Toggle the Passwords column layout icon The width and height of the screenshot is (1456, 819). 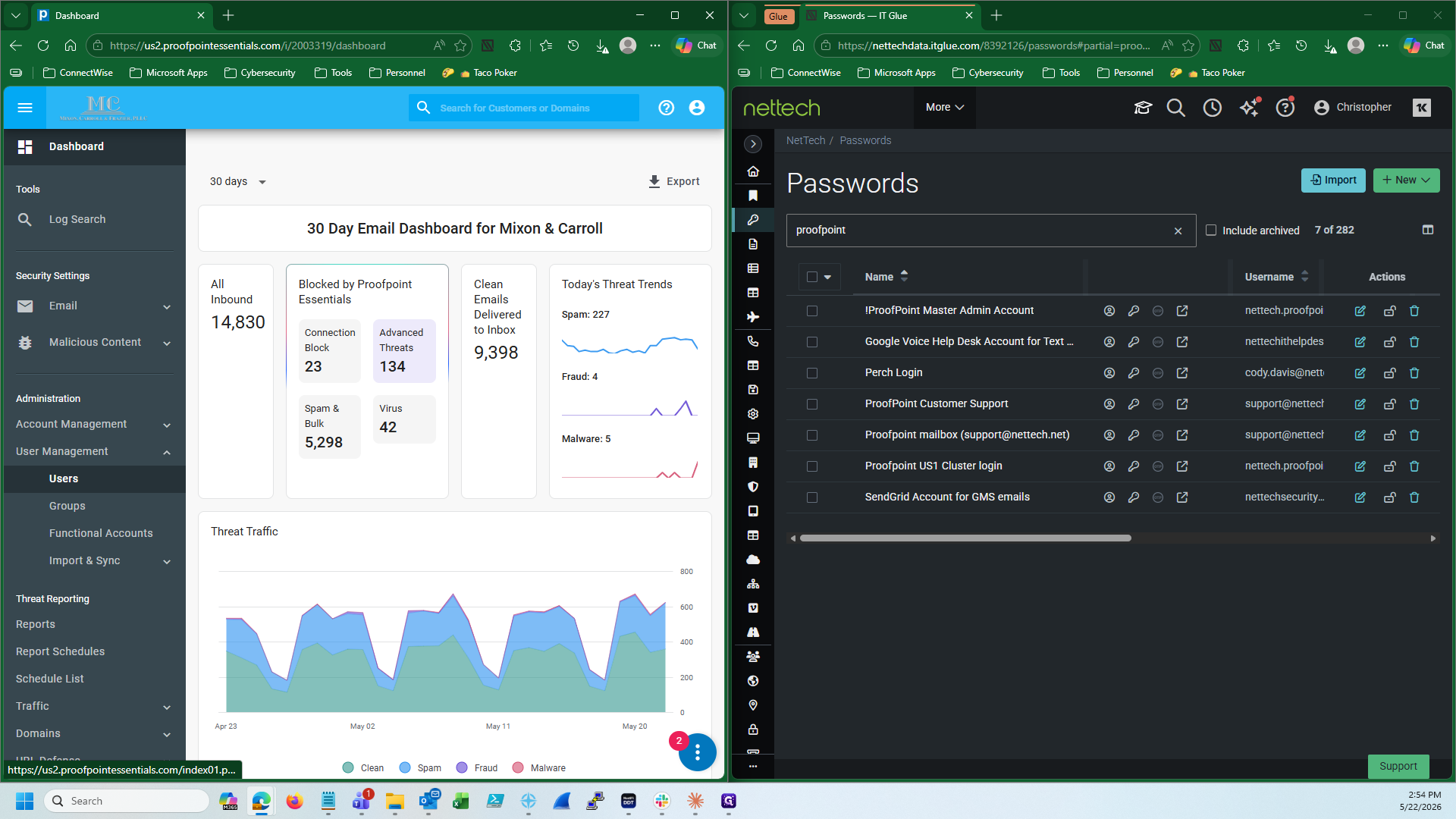(x=1428, y=230)
